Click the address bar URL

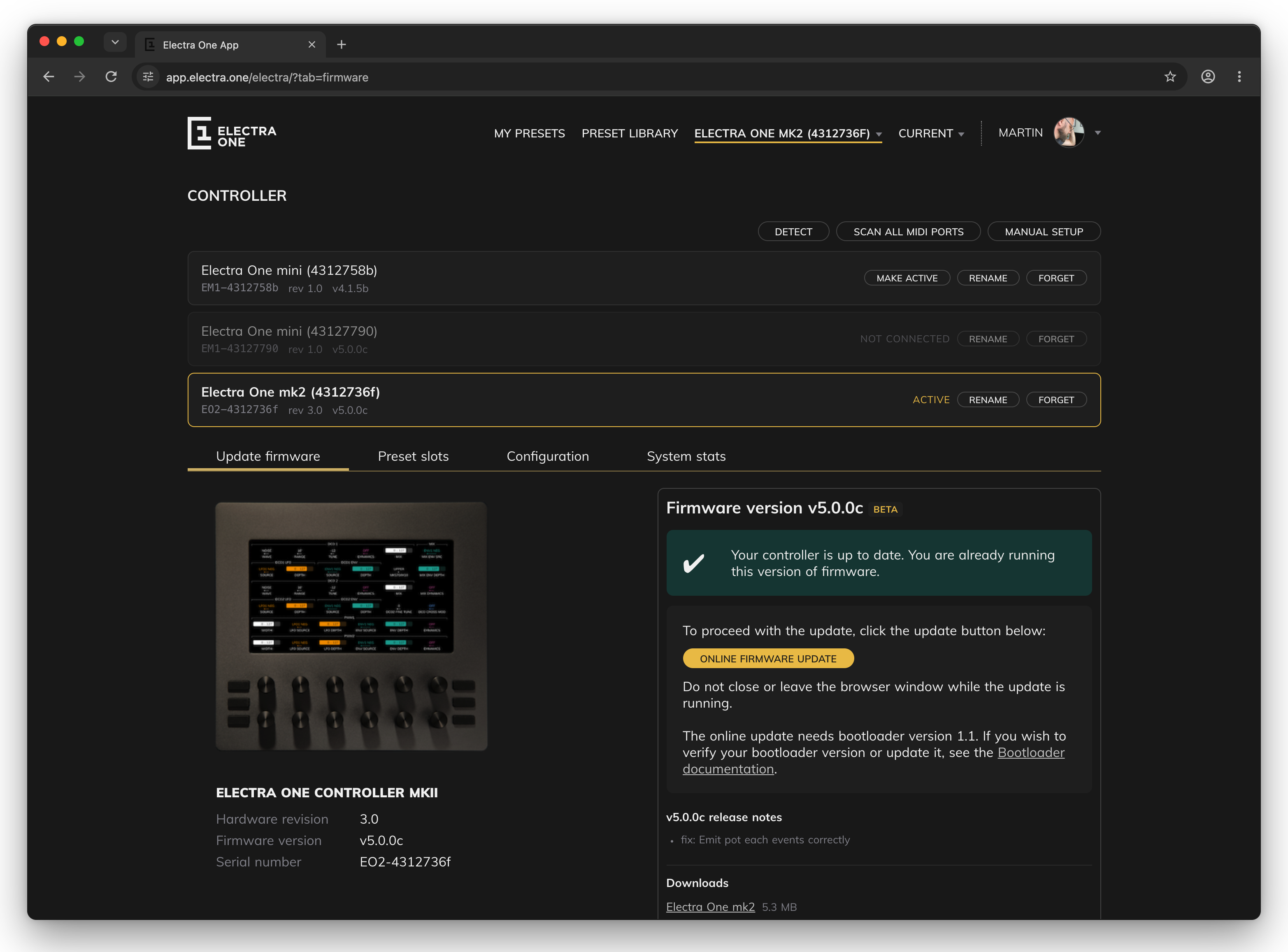[x=267, y=77]
